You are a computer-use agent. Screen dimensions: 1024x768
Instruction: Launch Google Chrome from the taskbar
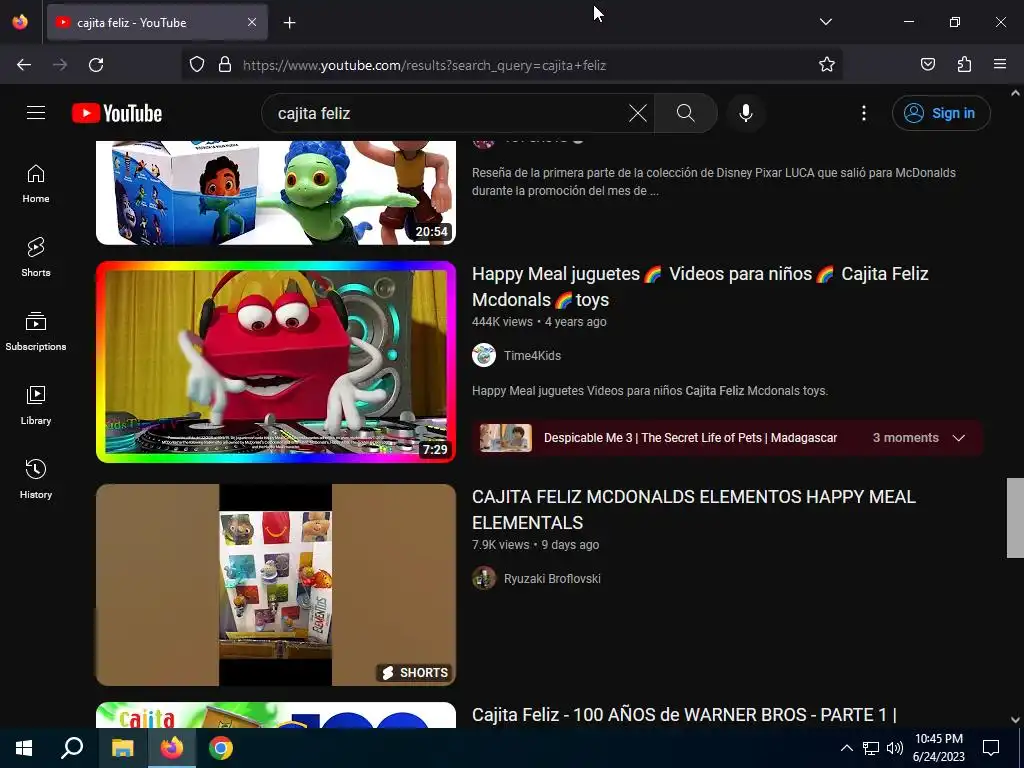(221, 748)
